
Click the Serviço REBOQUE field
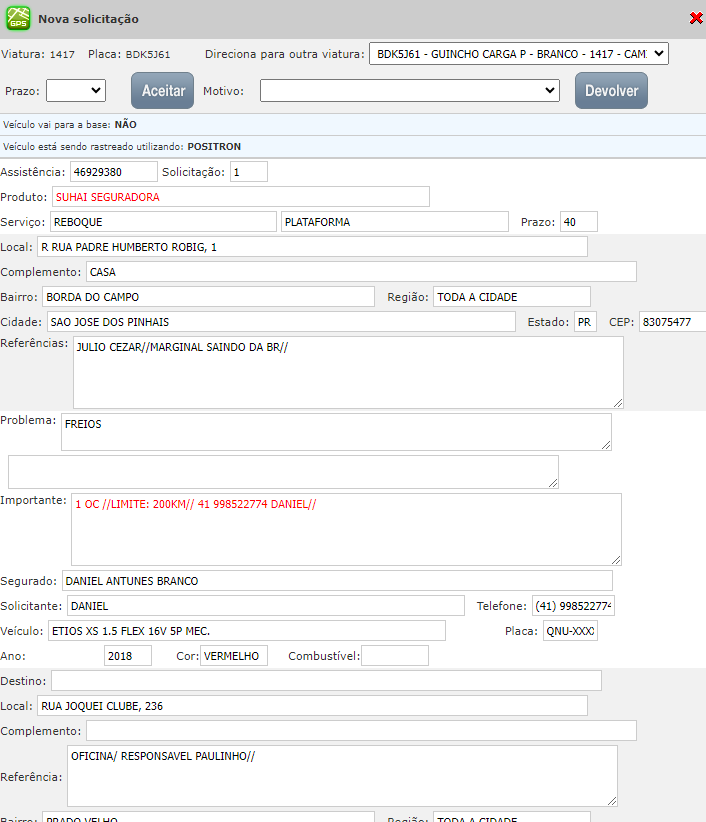tap(162, 222)
